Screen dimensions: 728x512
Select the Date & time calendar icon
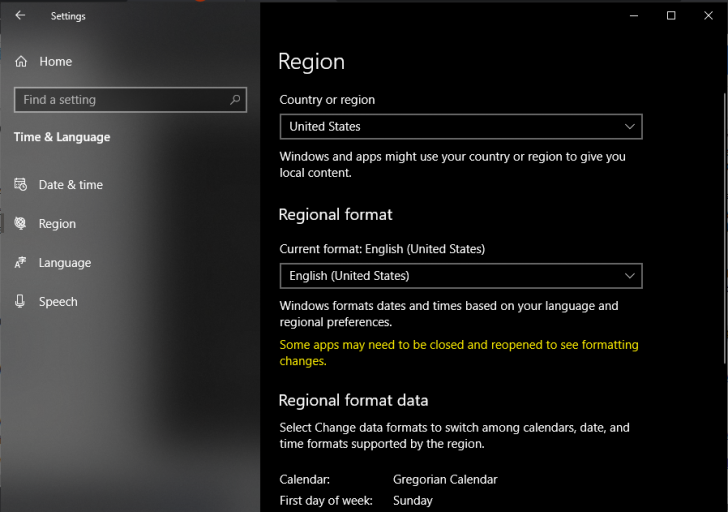pyautogui.click(x=20, y=184)
